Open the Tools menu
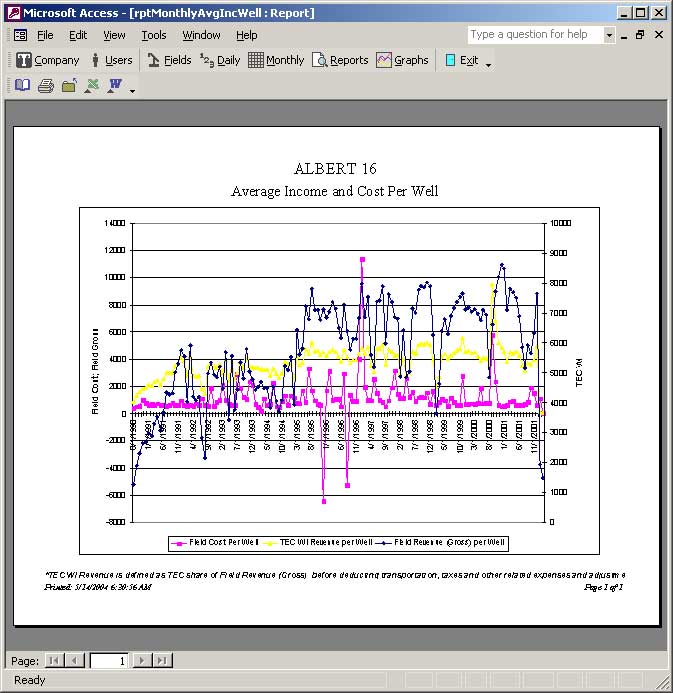This screenshot has height=693, width=673. pyautogui.click(x=153, y=35)
